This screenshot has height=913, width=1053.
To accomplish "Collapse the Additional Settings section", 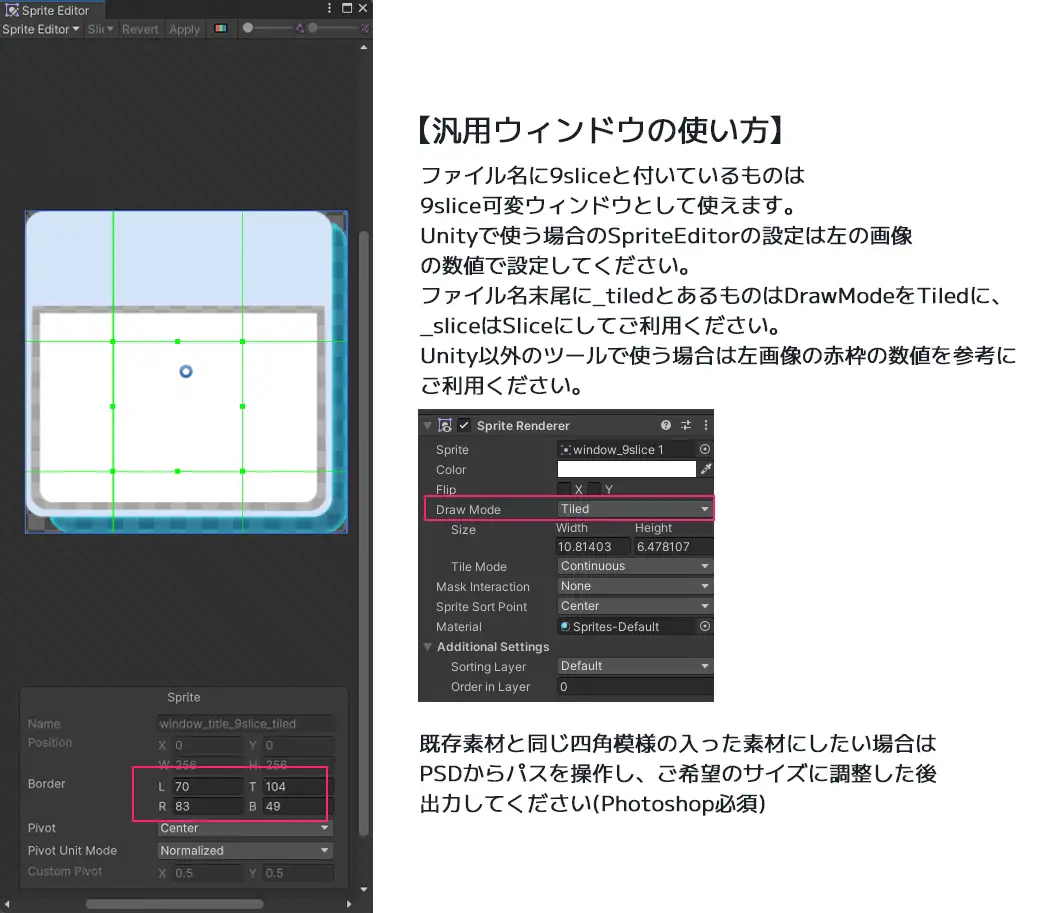I will click(428, 647).
